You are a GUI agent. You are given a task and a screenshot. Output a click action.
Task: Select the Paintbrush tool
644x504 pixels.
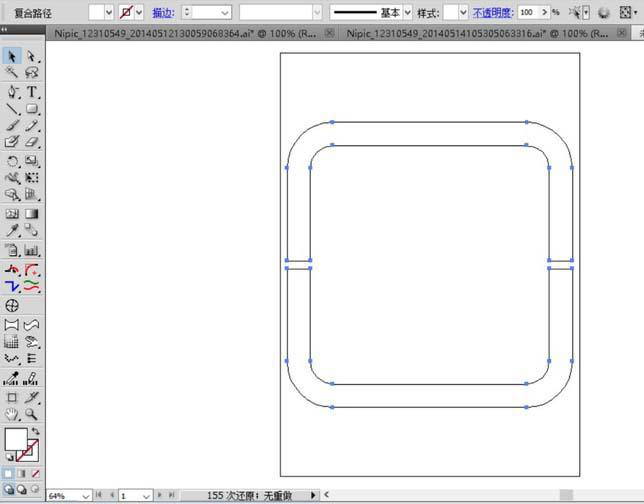click(12, 125)
